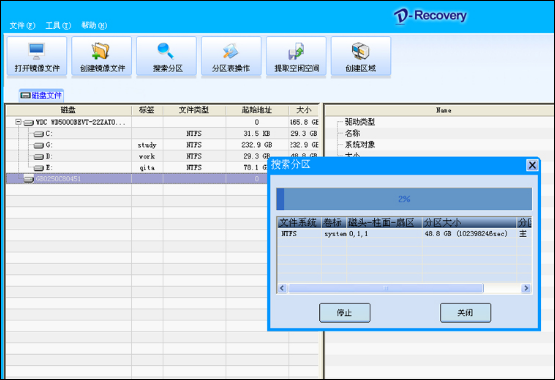Open the 文件(F) menu
This screenshot has width=555, height=380.
pos(22,25)
